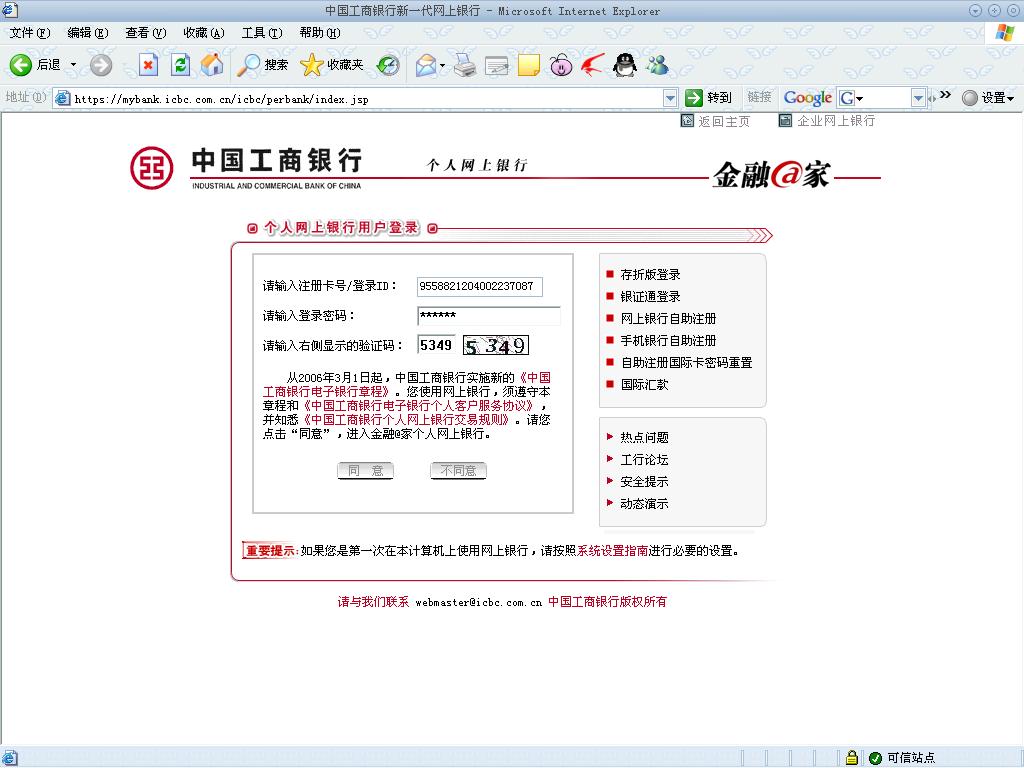1024x768 pixels.
Task: Open the 文件 menu
Action: tap(29, 33)
